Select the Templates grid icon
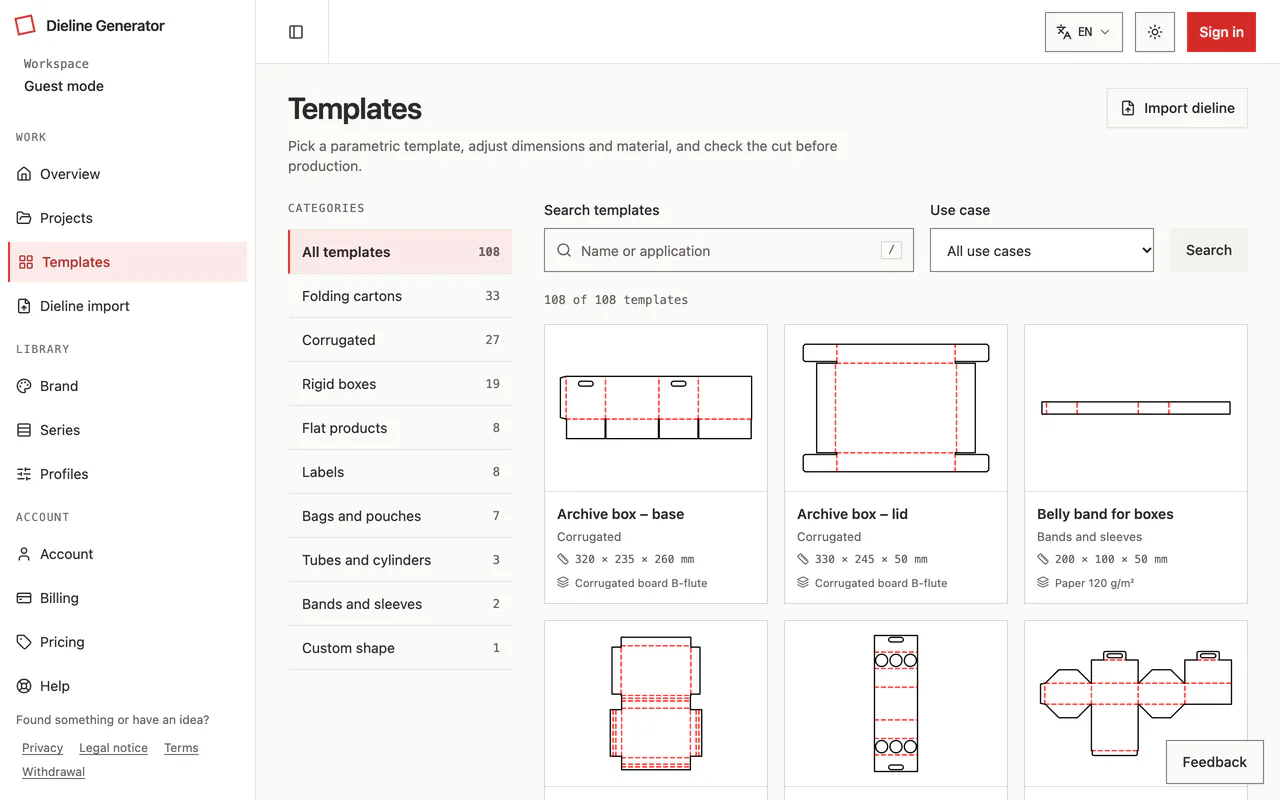Viewport: 1280px width, 800px height. [26, 262]
